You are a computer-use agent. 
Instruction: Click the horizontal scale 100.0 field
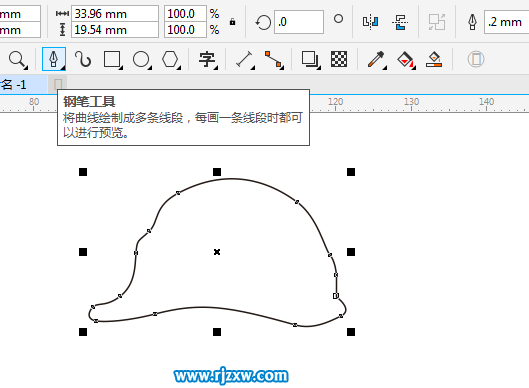[185, 14]
